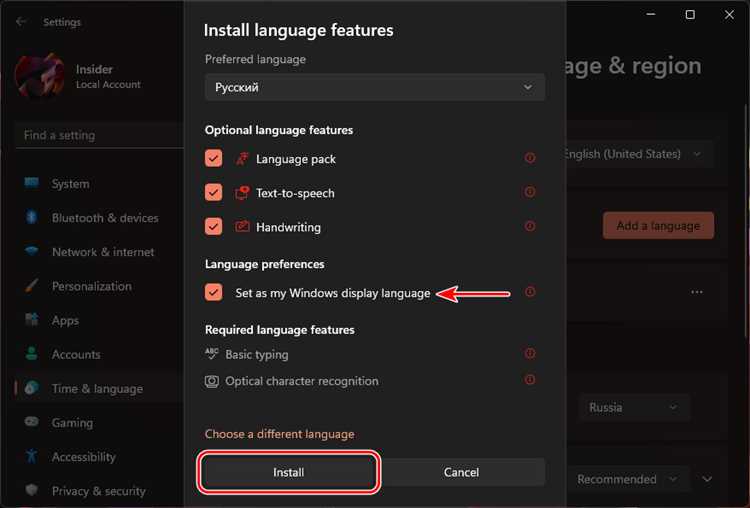Image resolution: width=750 pixels, height=508 pixels.
Task: Click the Privacy & security shield icon
Action: tap(32, 490)
